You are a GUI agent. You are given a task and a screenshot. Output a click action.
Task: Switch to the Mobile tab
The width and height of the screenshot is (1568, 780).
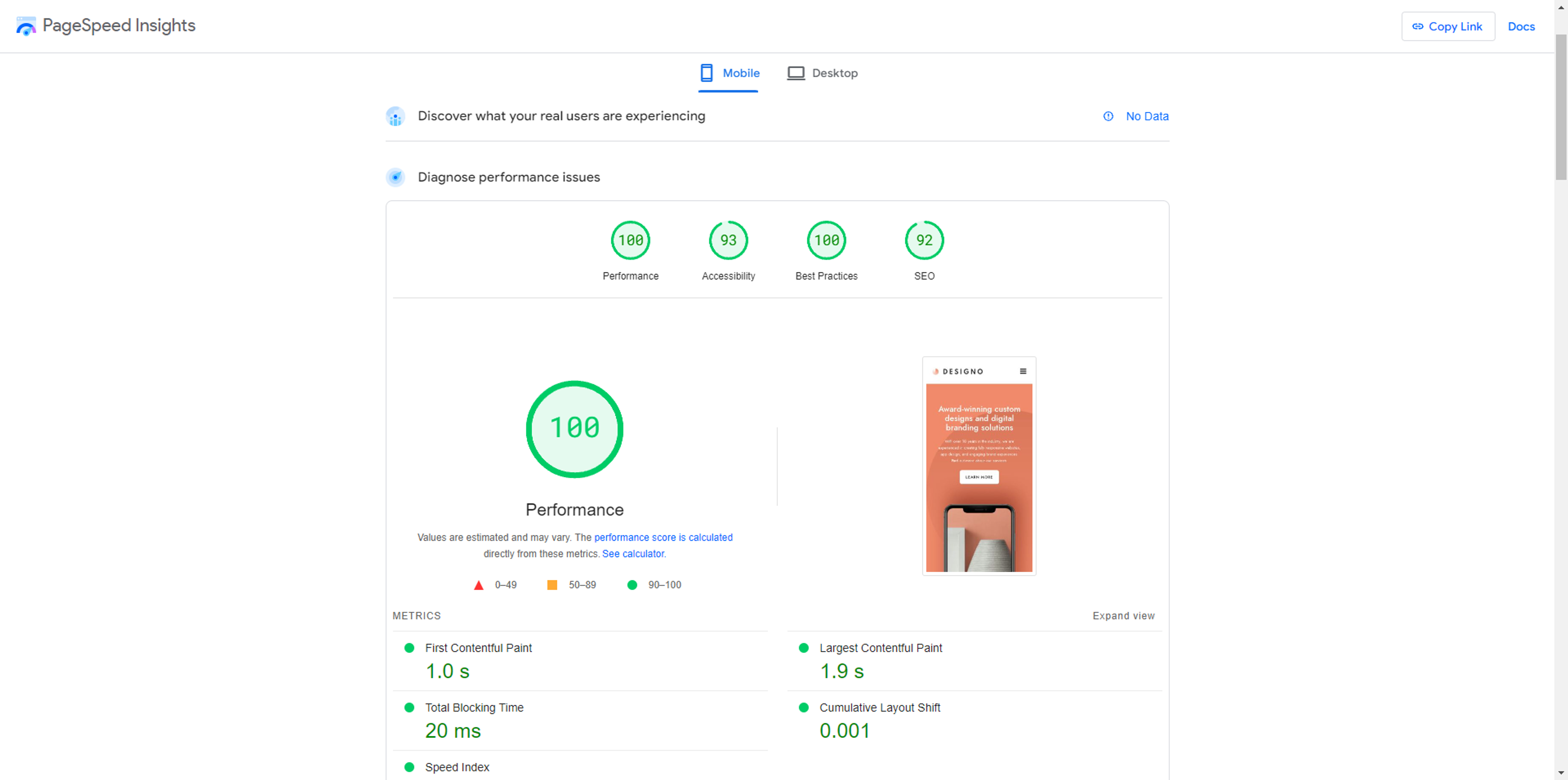tap(728, 73)
